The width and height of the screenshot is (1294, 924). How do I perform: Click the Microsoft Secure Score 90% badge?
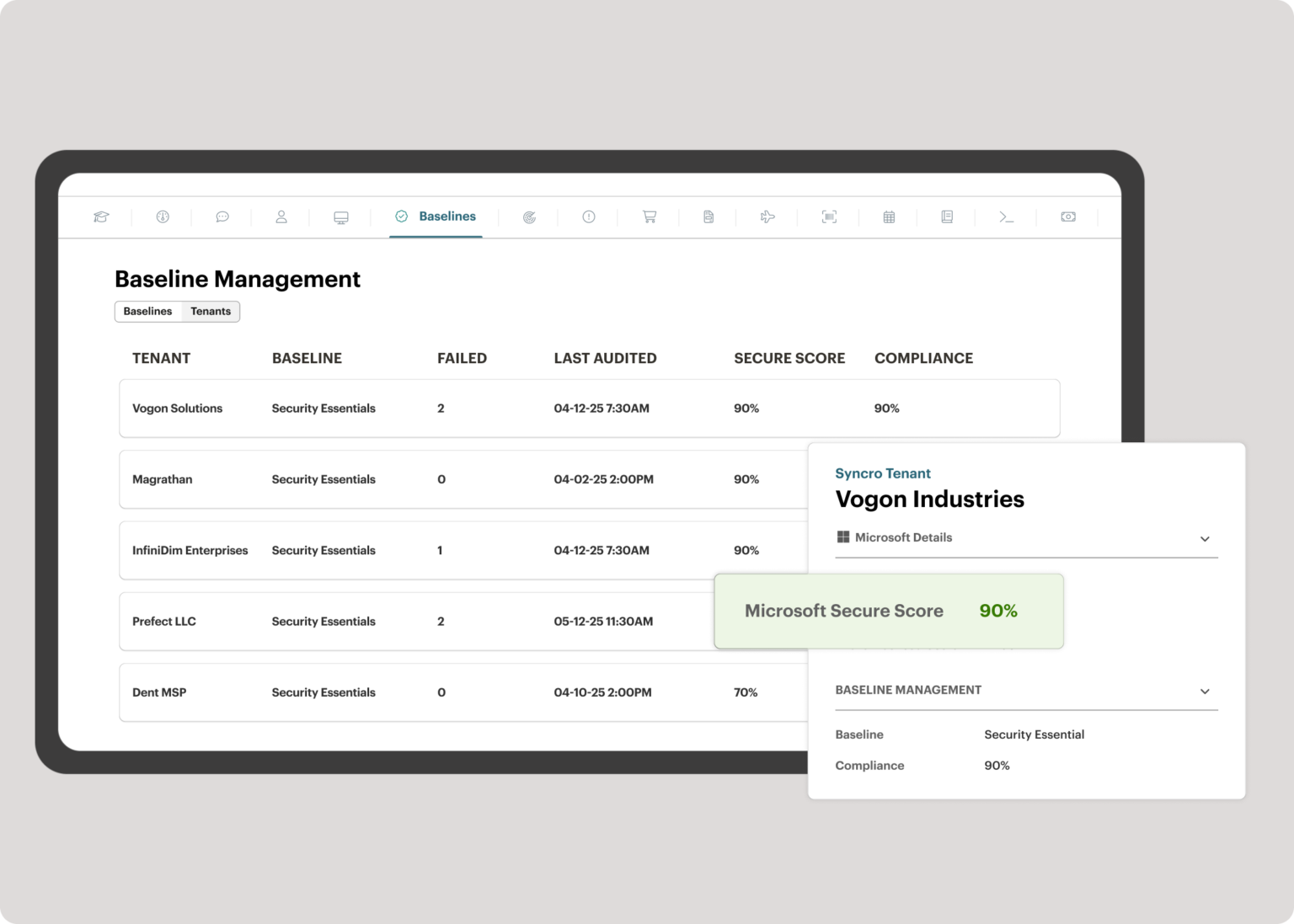pyautogui.click(x=888, y=611)
